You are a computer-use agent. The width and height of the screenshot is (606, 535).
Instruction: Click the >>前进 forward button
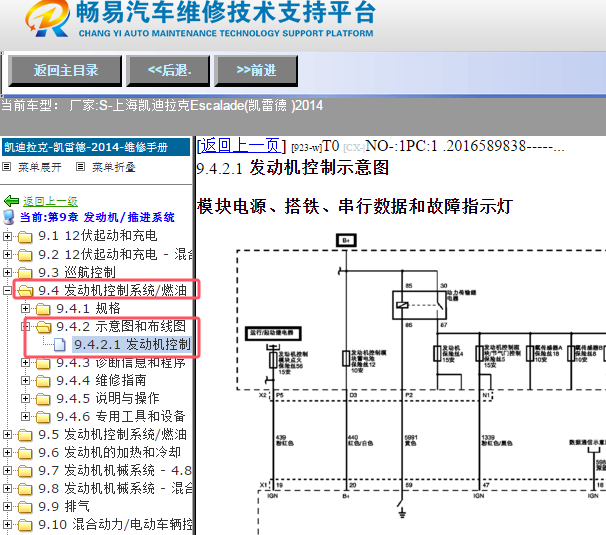pyautogui.click(x=256, y=71)
